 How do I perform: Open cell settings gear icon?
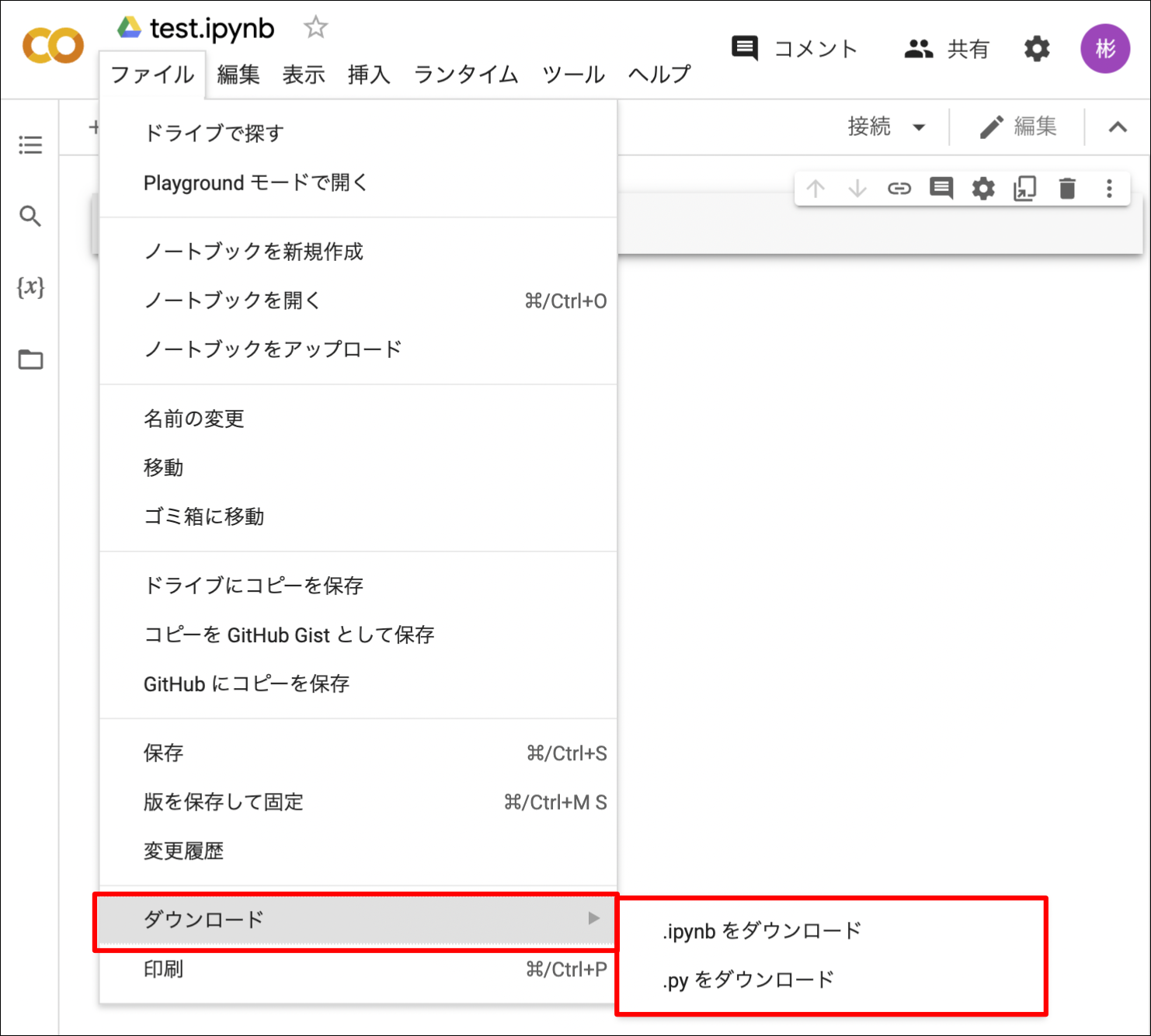click(983, 189)
